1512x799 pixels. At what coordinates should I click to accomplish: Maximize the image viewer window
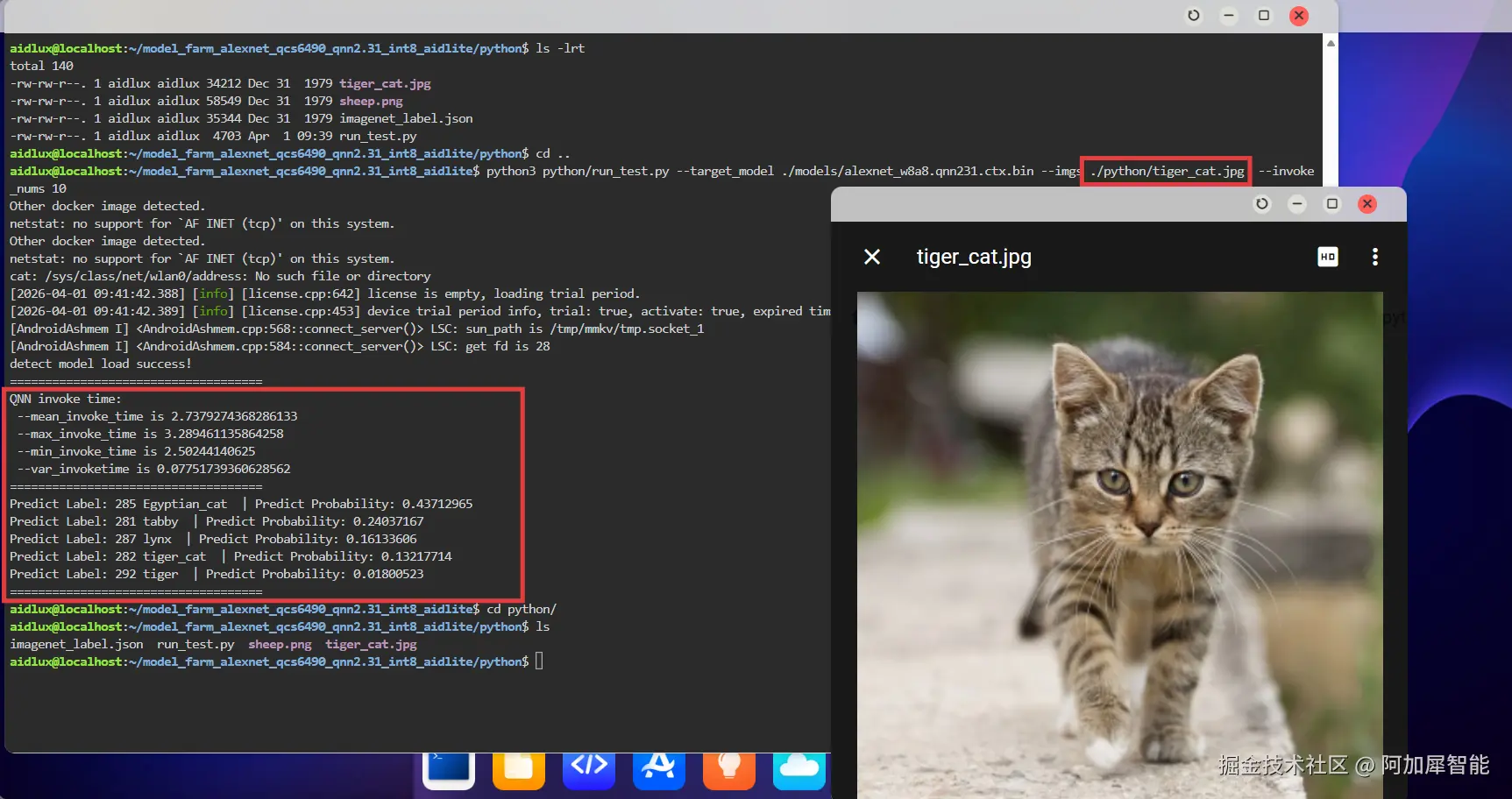pyautogui.click(x=1332, y=204)
